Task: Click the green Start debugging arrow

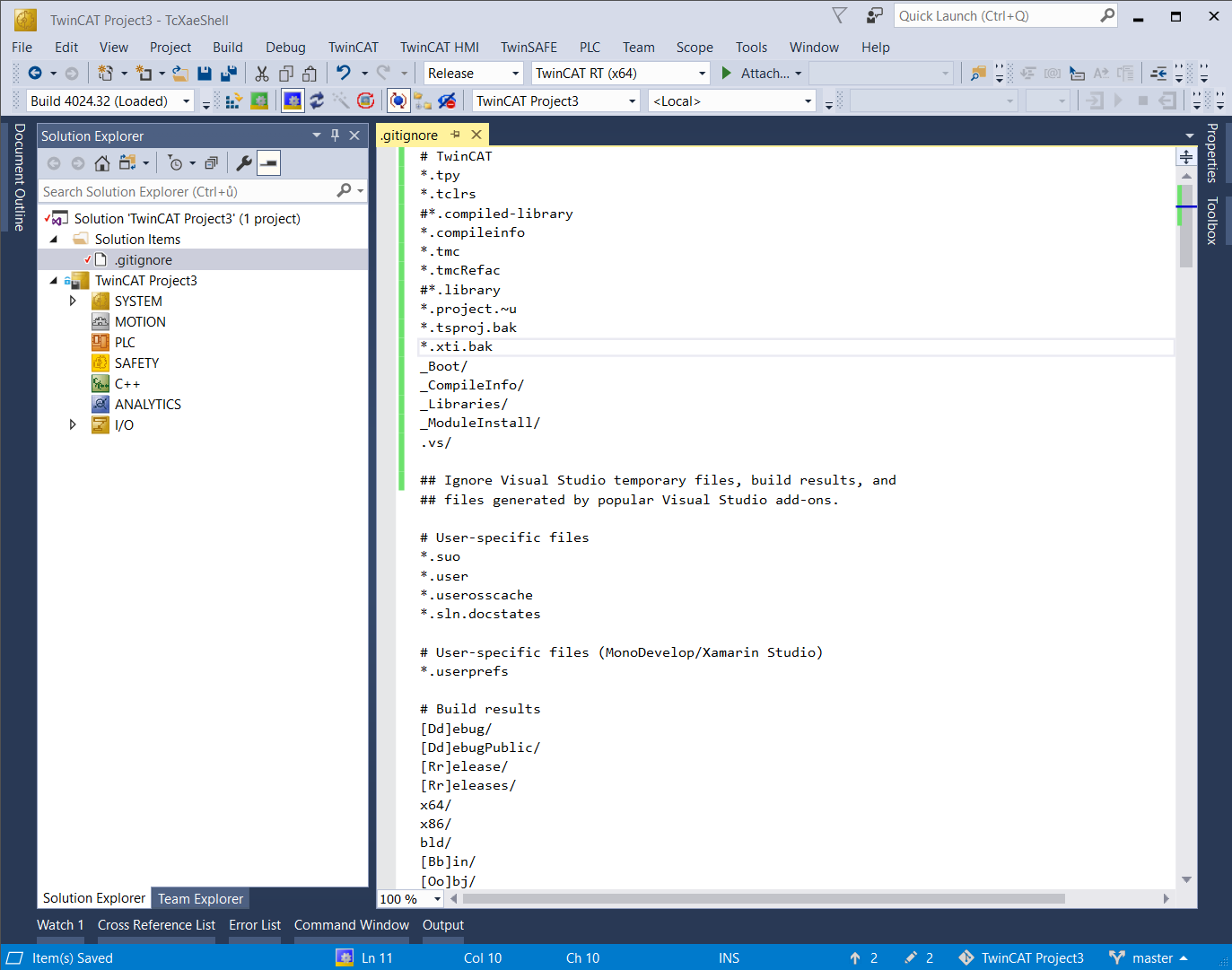Action: click(x=727, y=74)
